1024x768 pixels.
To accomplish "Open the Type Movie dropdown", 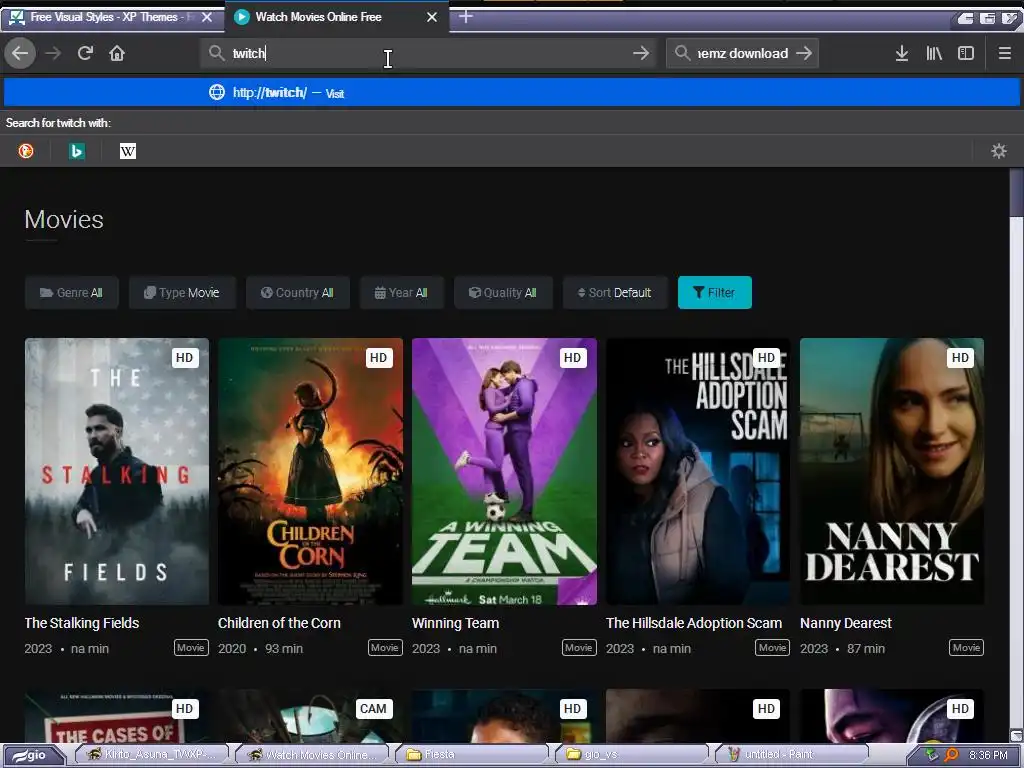I will coord(182,293).
